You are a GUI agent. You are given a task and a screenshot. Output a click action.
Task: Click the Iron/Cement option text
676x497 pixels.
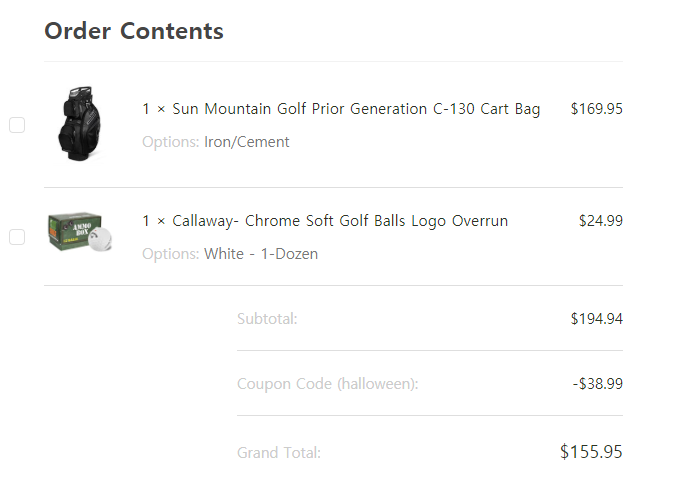[x=247, y=142]
